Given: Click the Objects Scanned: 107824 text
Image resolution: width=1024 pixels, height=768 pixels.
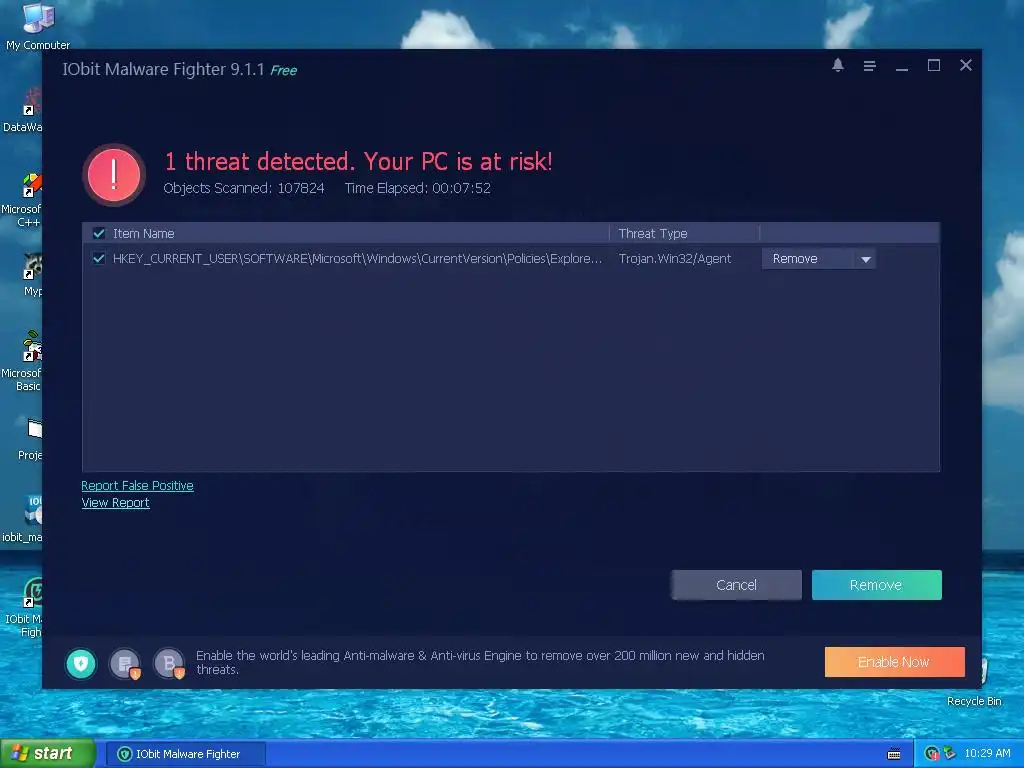Looking at the screenshot, I should tap(244, 188).
